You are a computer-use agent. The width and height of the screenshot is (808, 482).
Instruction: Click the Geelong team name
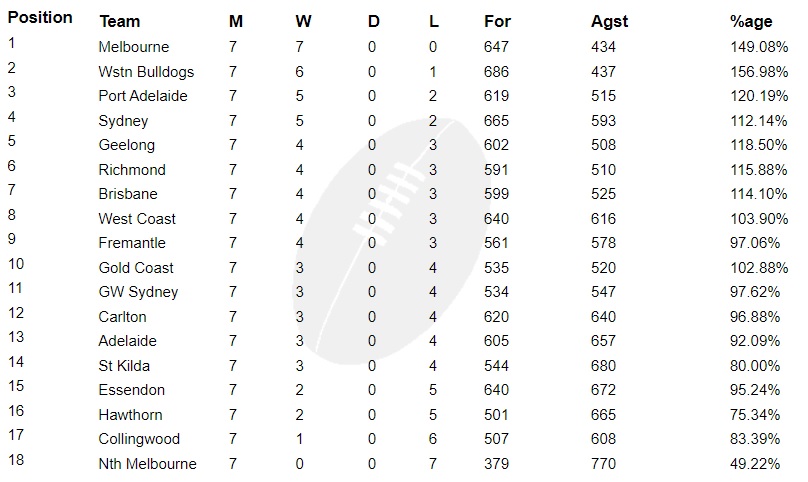tap(127, 145)
